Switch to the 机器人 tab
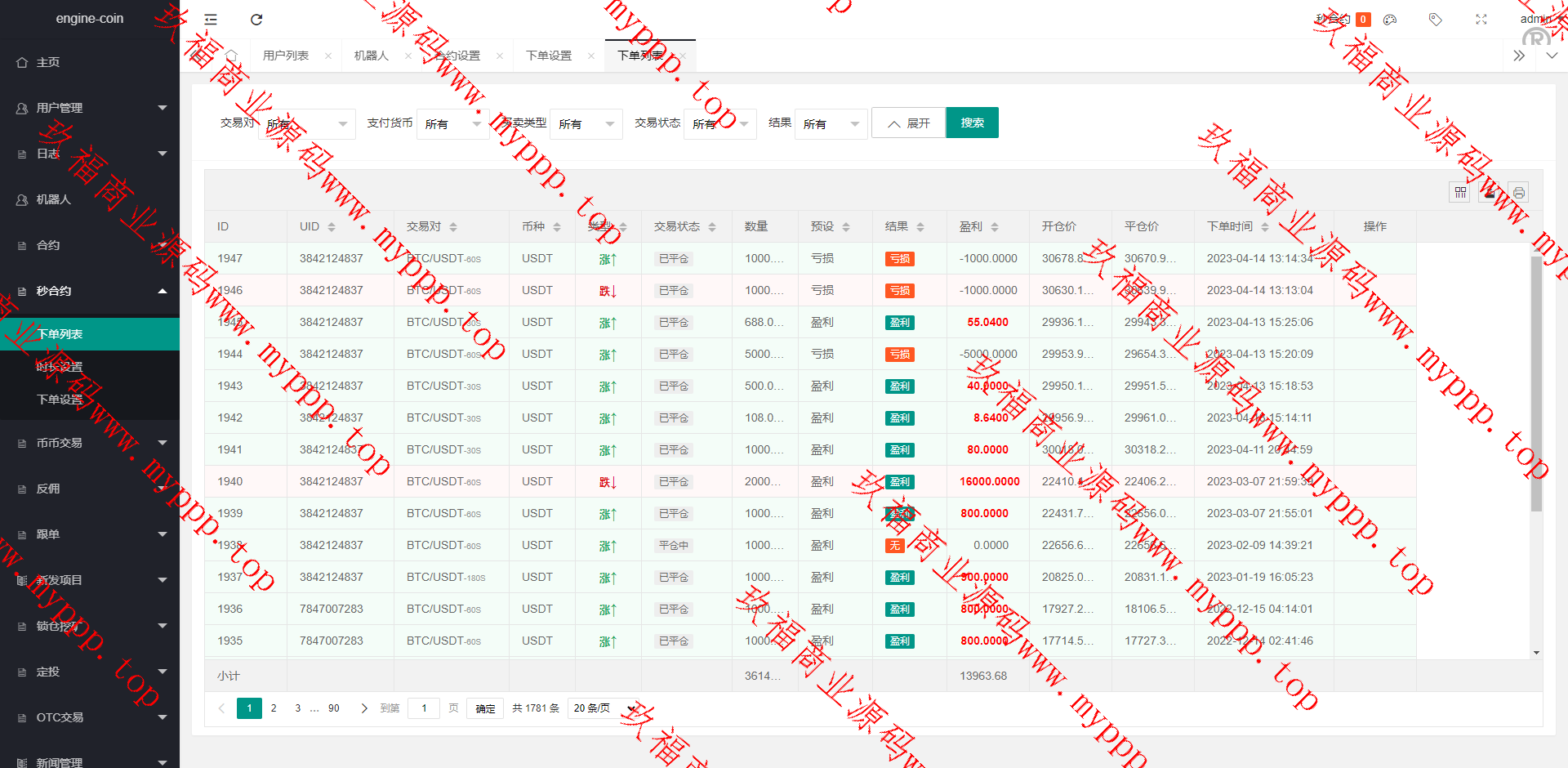This screenshot has height=768, width=1568. pyautogui.click(x=372, y=56)
